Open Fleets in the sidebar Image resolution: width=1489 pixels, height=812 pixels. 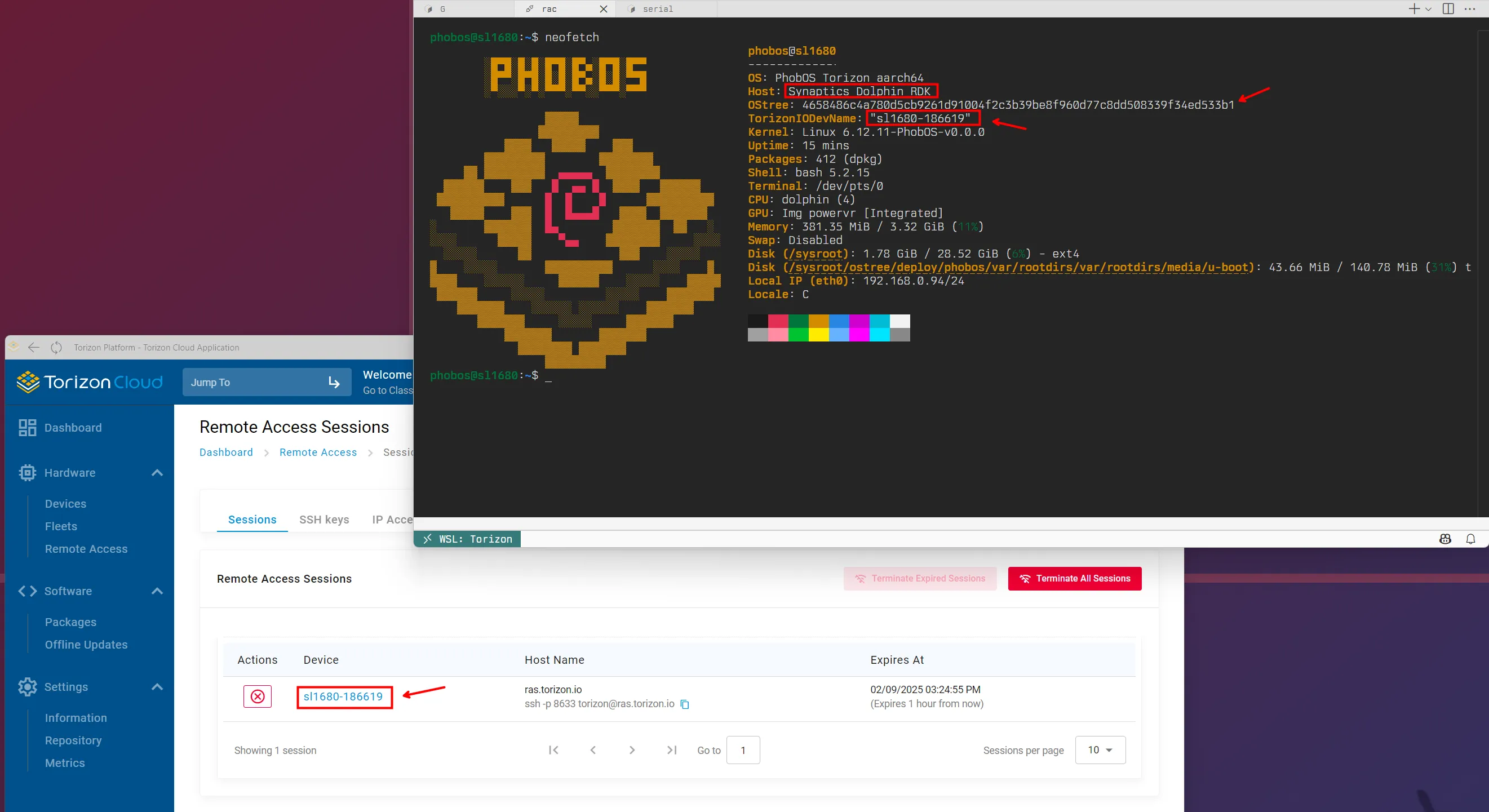coord(61,526)
